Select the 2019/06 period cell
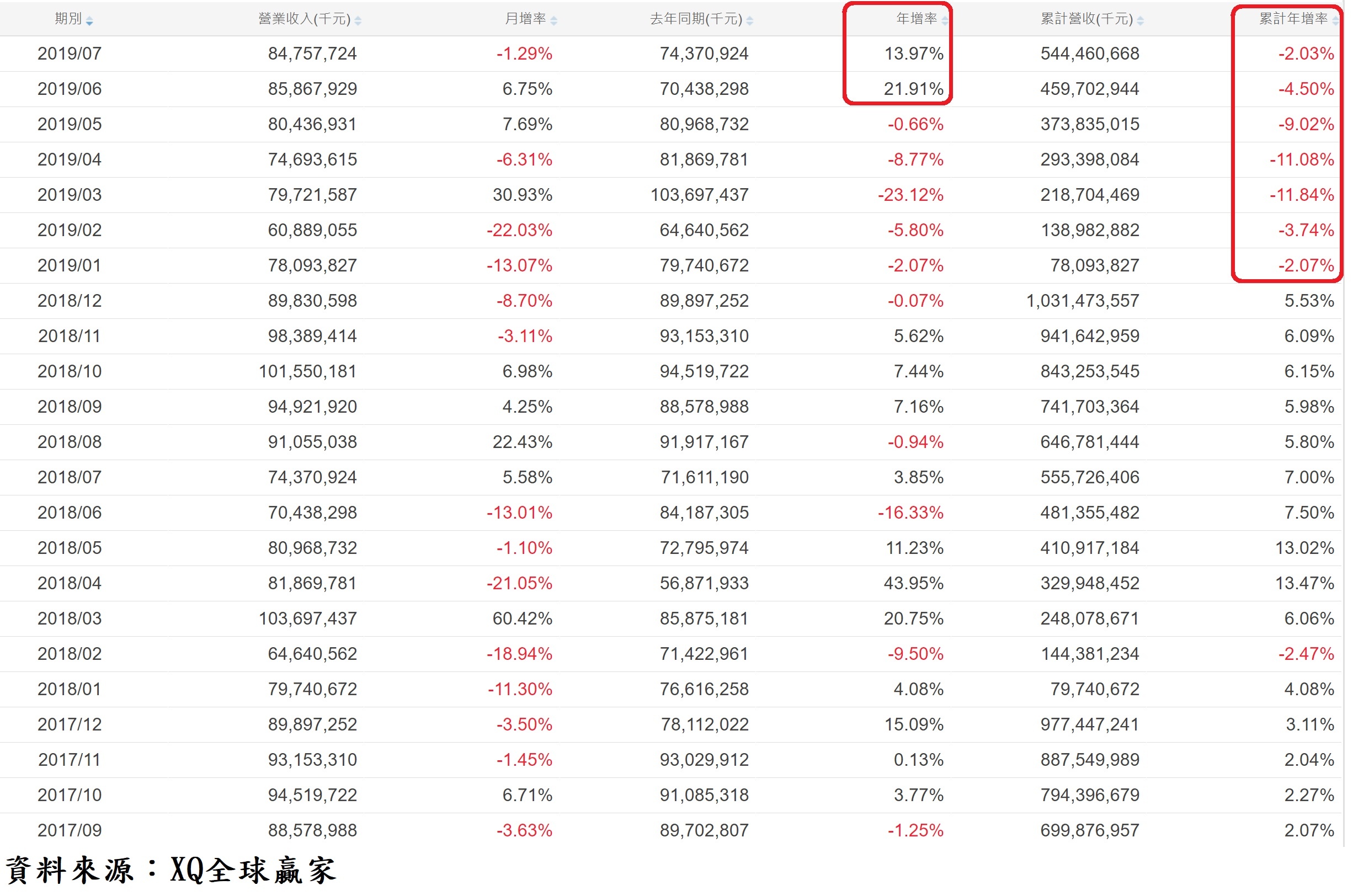1353x896 pixels. (70, 89)
